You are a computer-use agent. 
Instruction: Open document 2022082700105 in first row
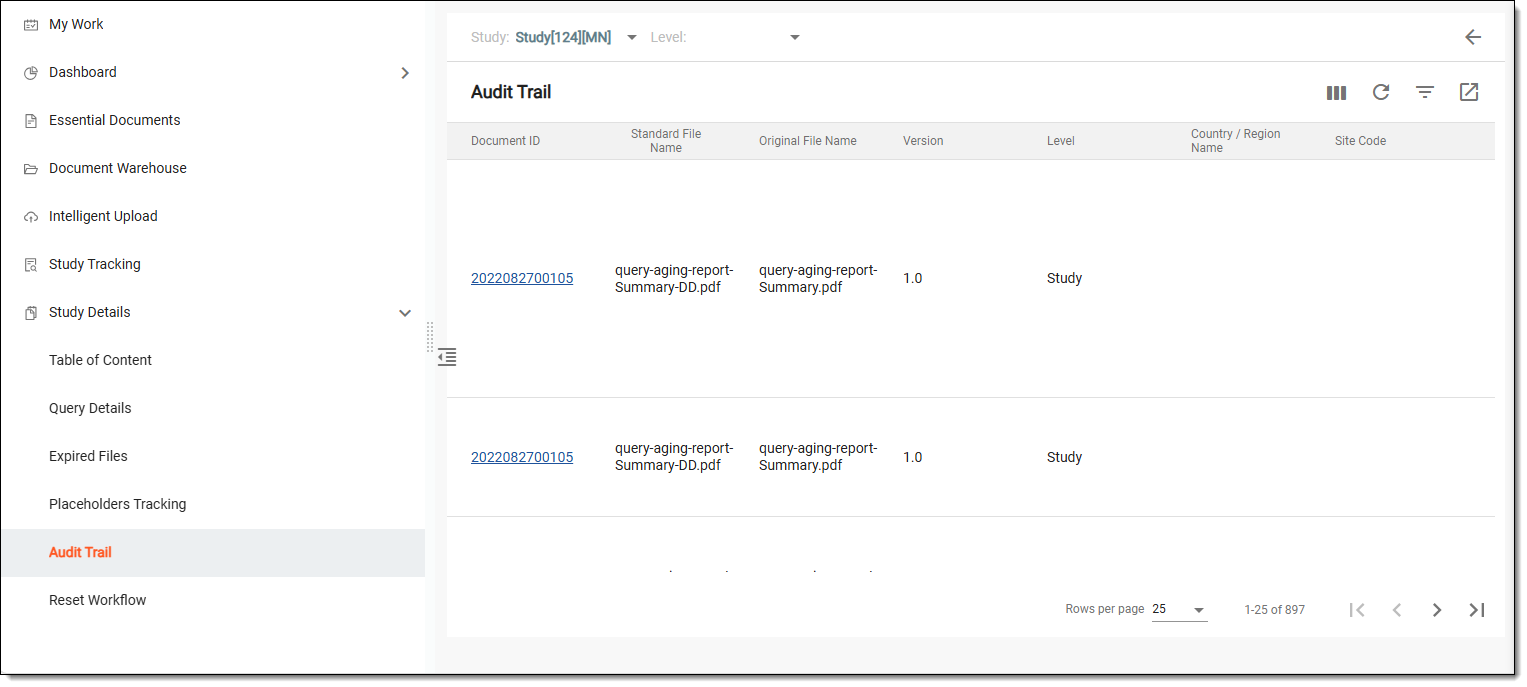coord(522,279)
